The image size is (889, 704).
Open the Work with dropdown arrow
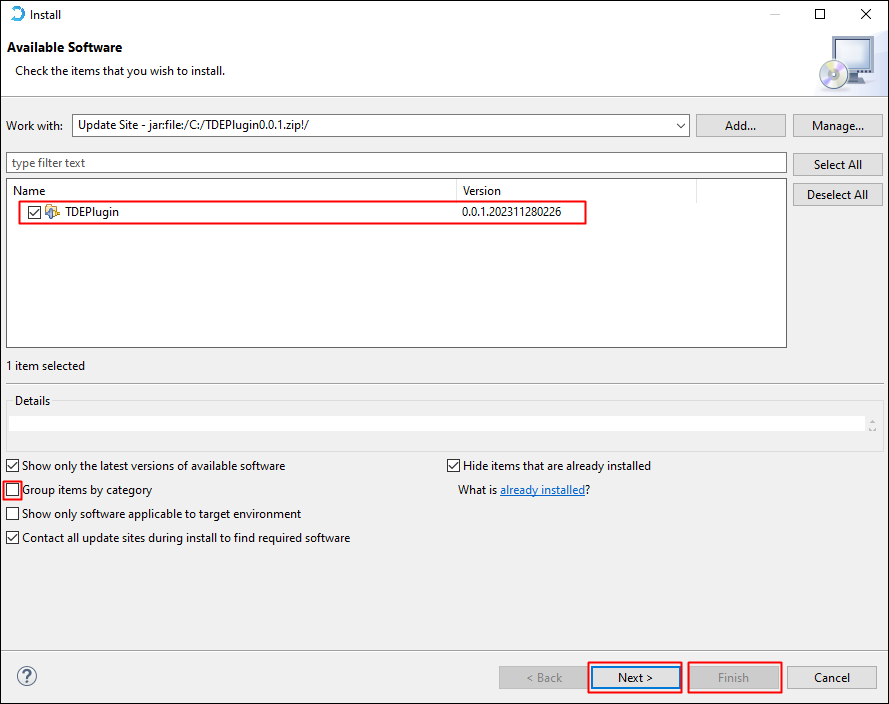pos(680,126)
